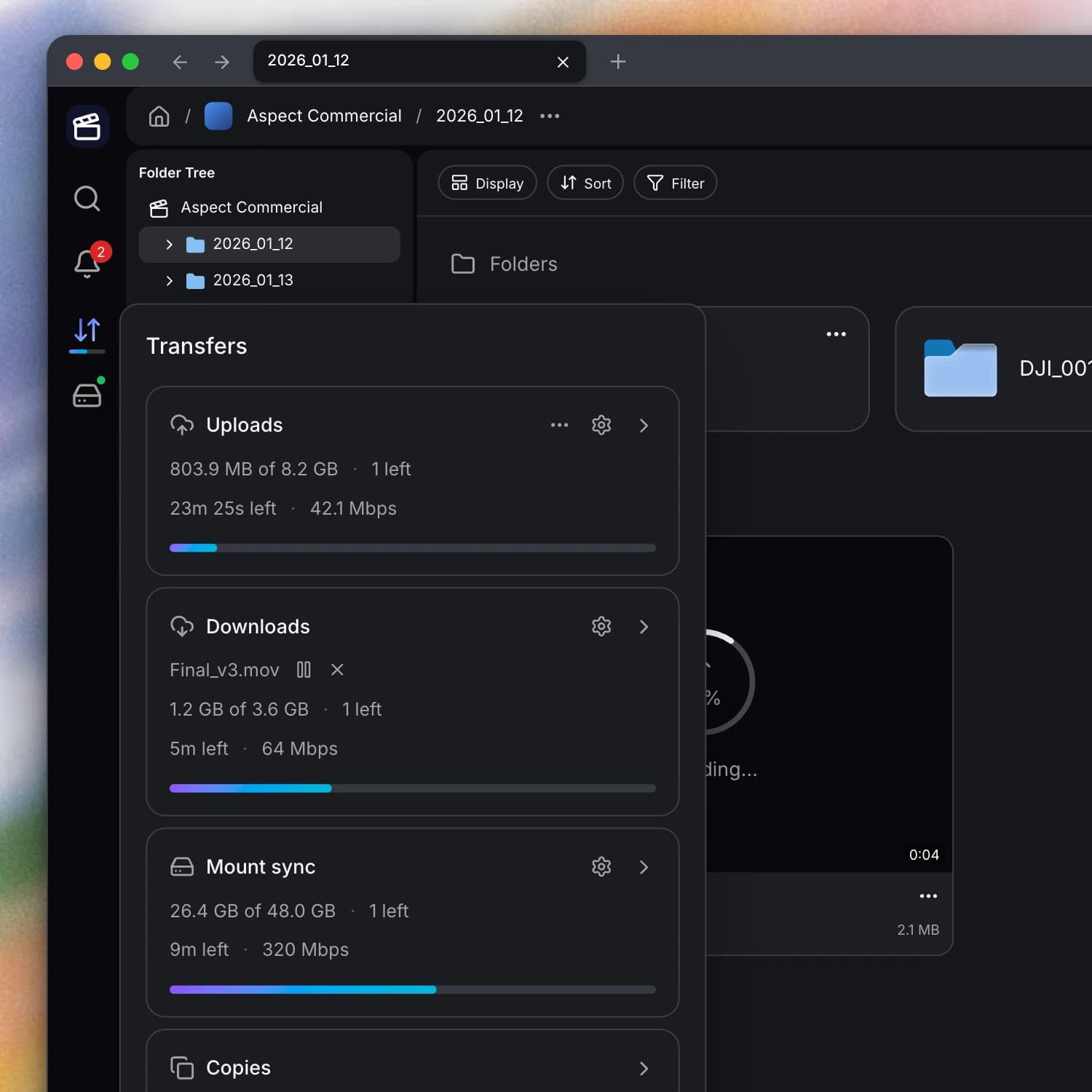This screenshot has width=1092, height=1092.
Task: Toggle the transfers arrows icon in sidebar
Action: 87,331
